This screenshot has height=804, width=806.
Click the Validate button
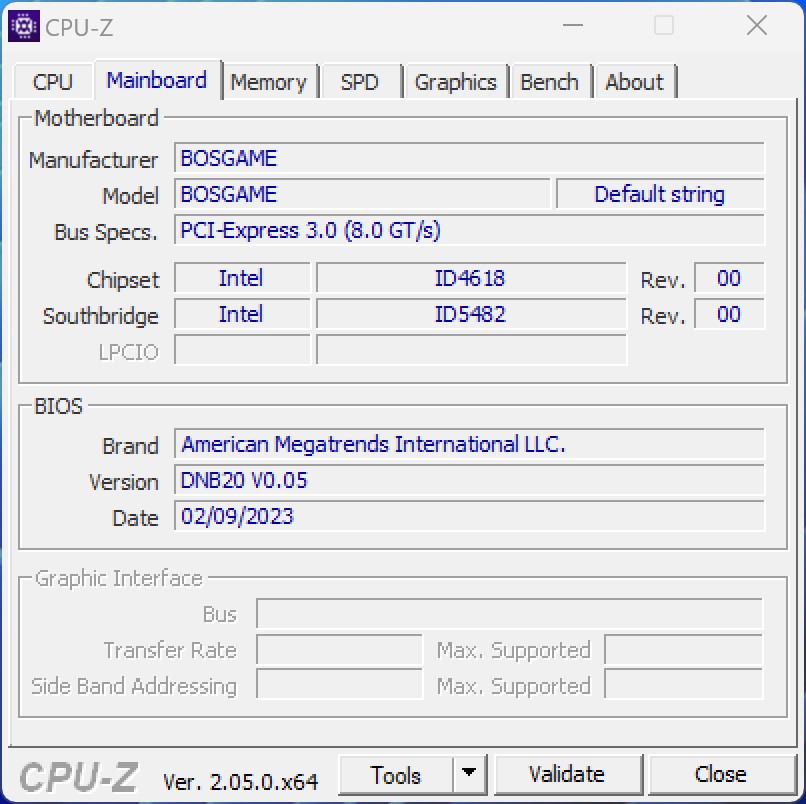(567, 774)
